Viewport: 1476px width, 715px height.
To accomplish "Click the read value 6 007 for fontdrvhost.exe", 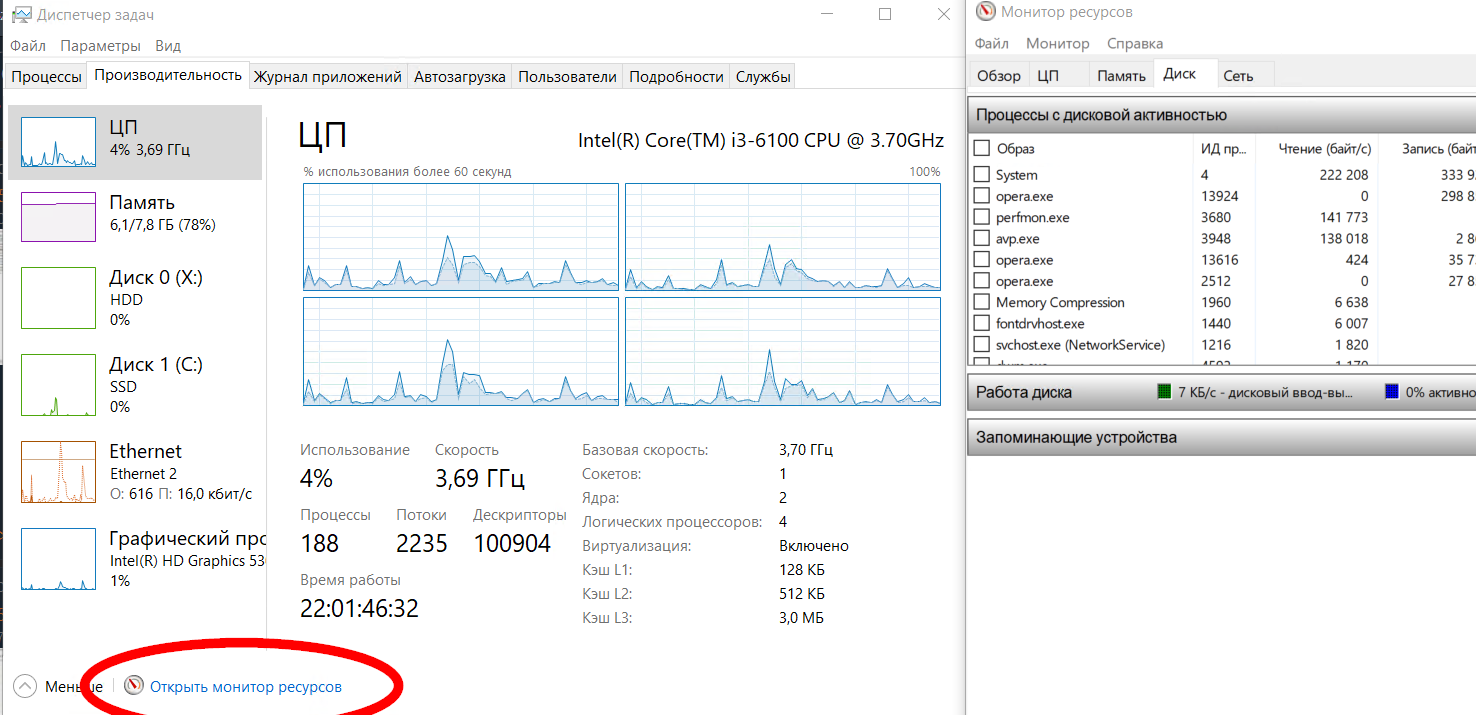I will pos(1351,324).
